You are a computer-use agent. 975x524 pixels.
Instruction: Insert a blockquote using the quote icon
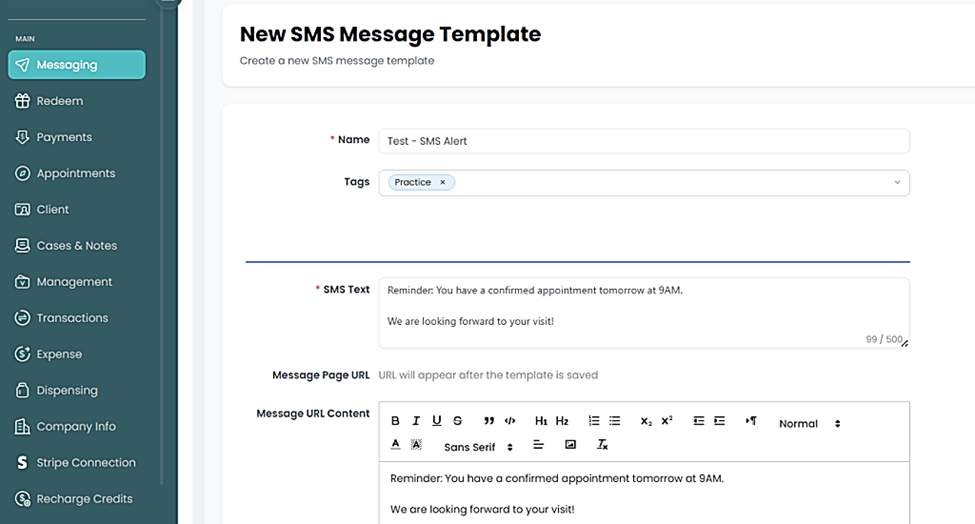[x=489, y=422]
